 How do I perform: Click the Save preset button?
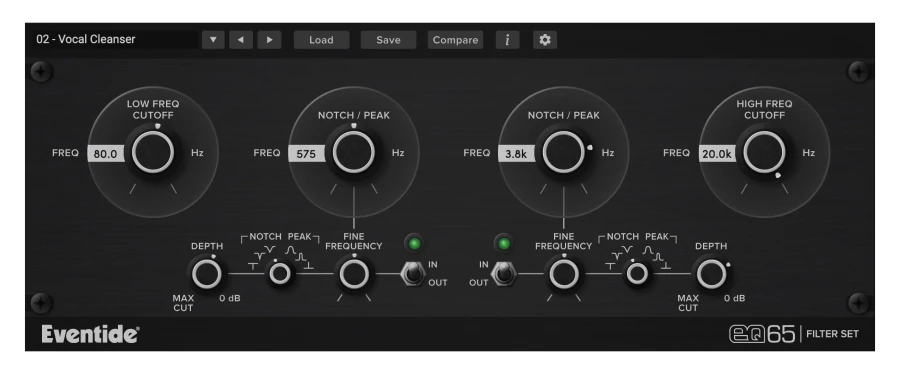tap(389, 40)
